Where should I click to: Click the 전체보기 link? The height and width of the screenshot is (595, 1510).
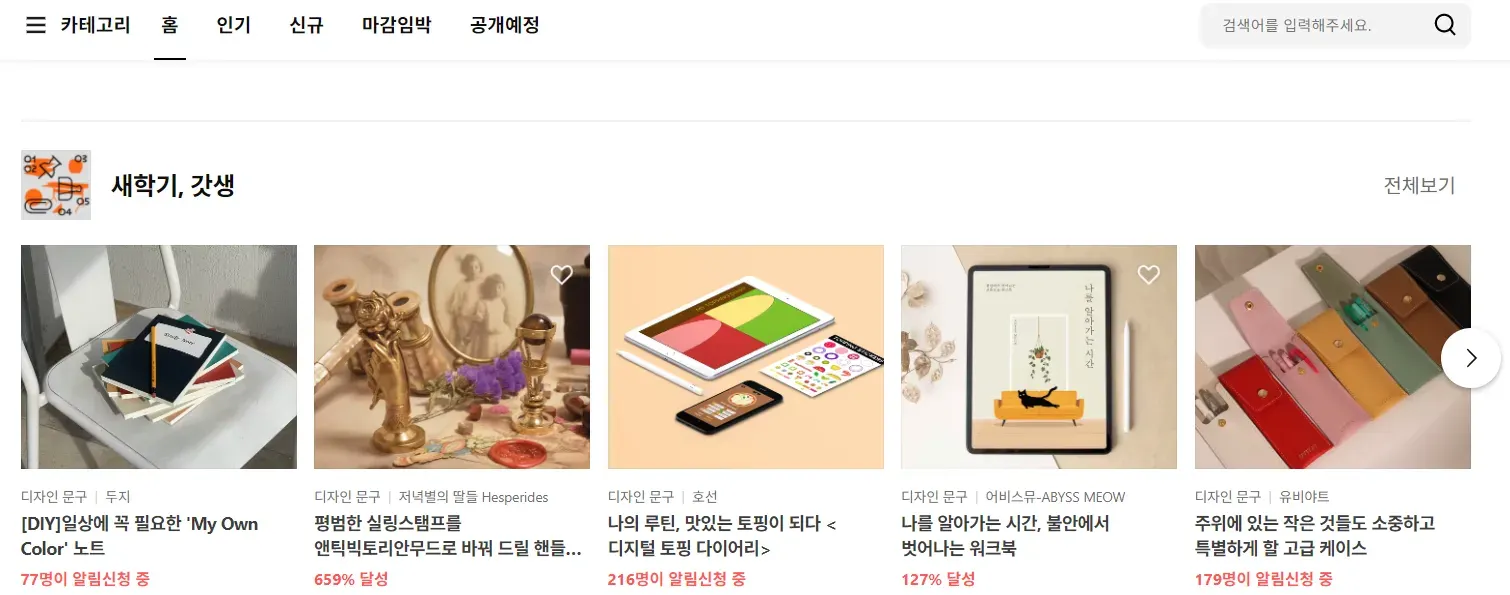pos(1419,185)
